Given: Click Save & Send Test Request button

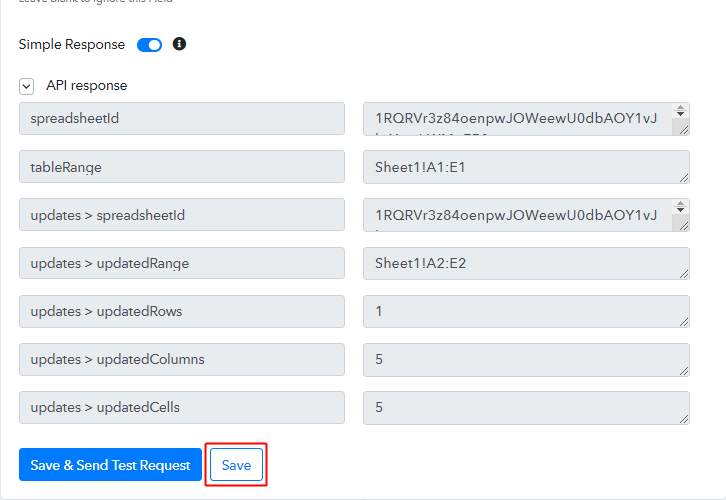Looking at the screenshot, I should (x=110, y=464).
